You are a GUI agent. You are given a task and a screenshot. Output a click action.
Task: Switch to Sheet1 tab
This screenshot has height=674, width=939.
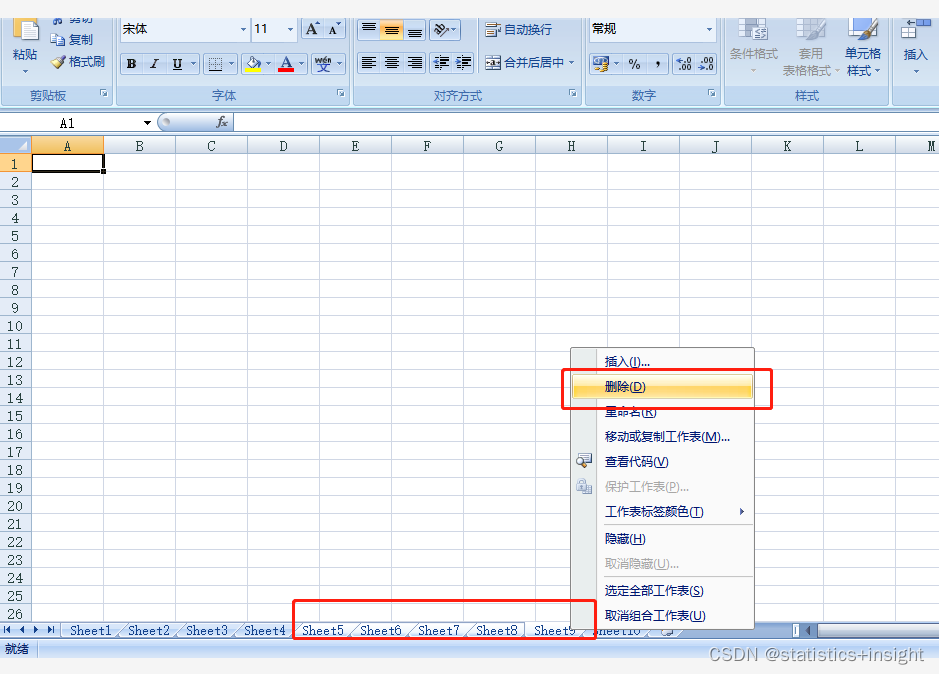click(90, 630)
